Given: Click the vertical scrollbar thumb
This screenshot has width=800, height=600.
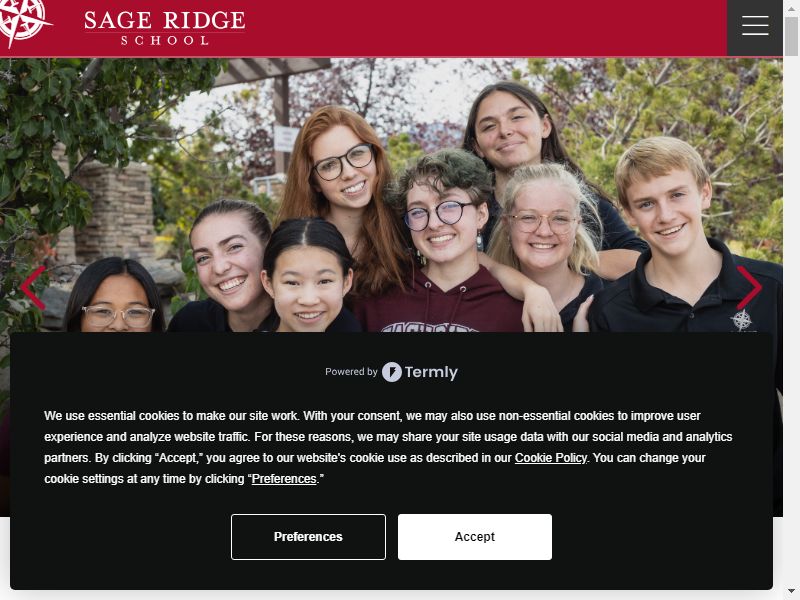Looking at the screenshot, I should pyautogui.click(x=791, y=36).
